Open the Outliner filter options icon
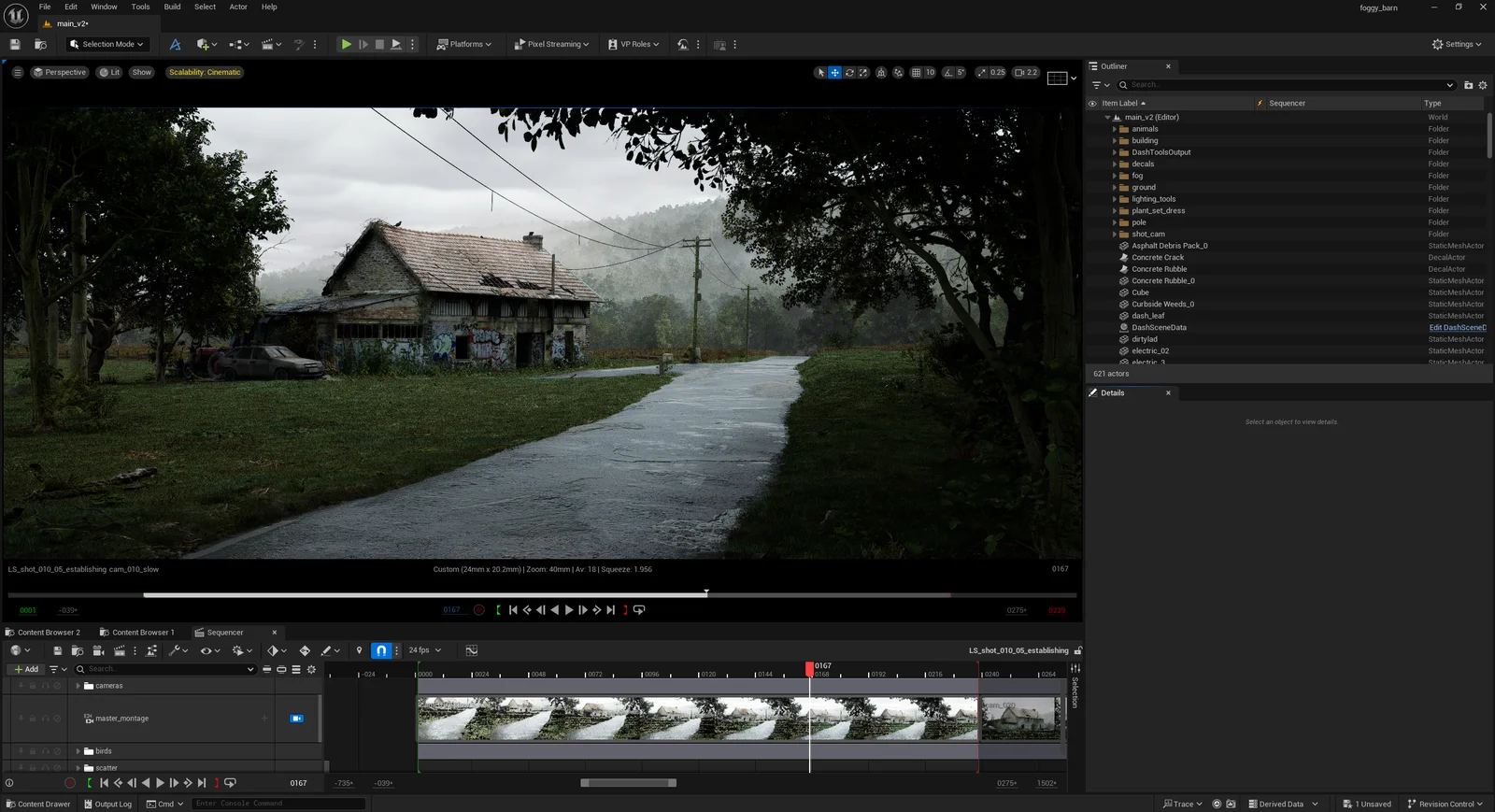 tap(1101, 85)
